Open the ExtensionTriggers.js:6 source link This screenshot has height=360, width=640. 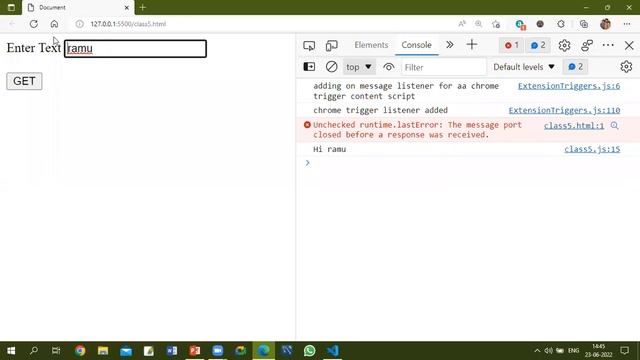coord(569,86)
